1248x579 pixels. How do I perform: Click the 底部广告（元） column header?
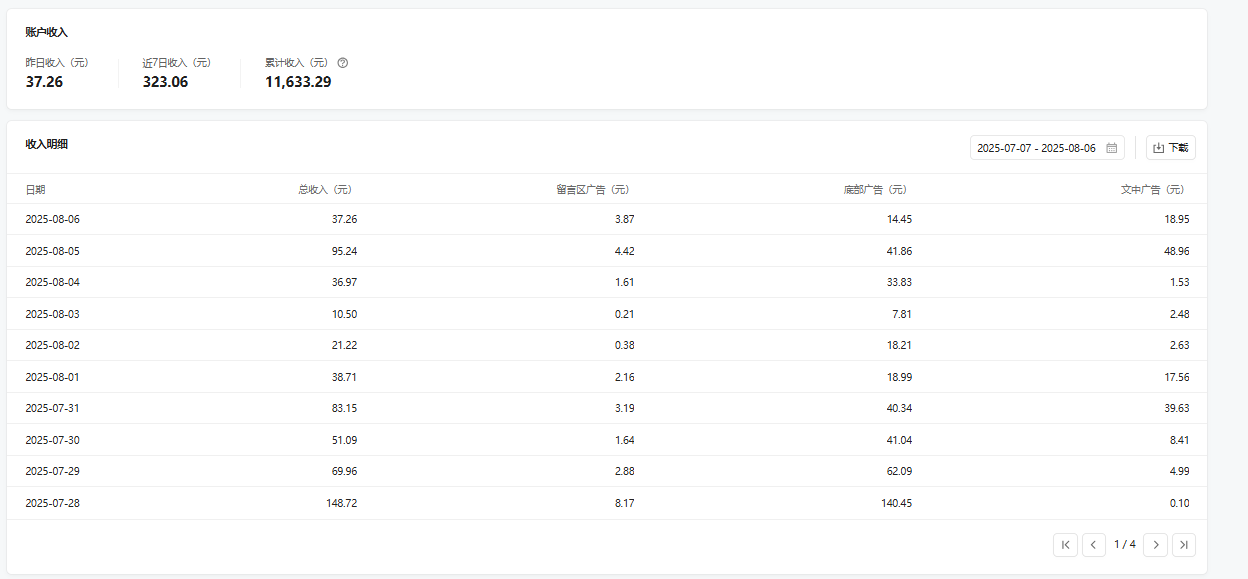(x=877, y=190)
